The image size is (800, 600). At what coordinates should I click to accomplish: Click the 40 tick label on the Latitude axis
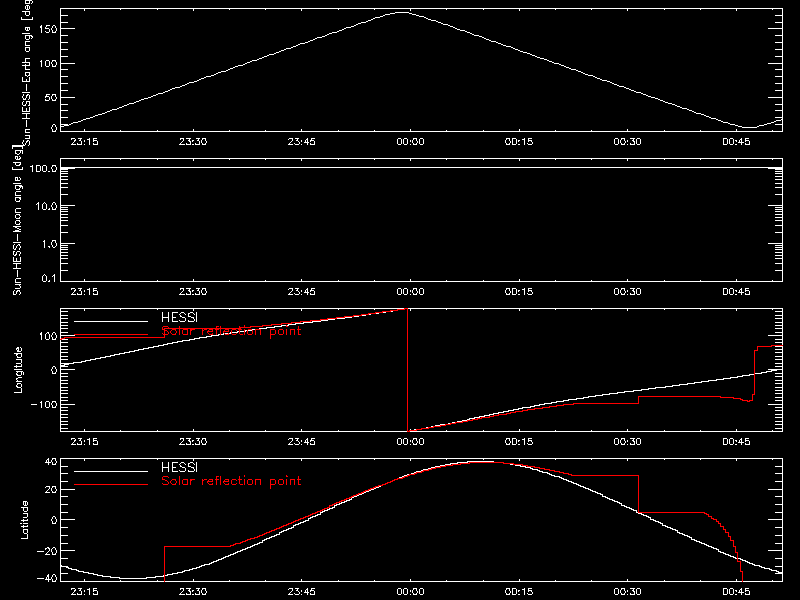51,462
